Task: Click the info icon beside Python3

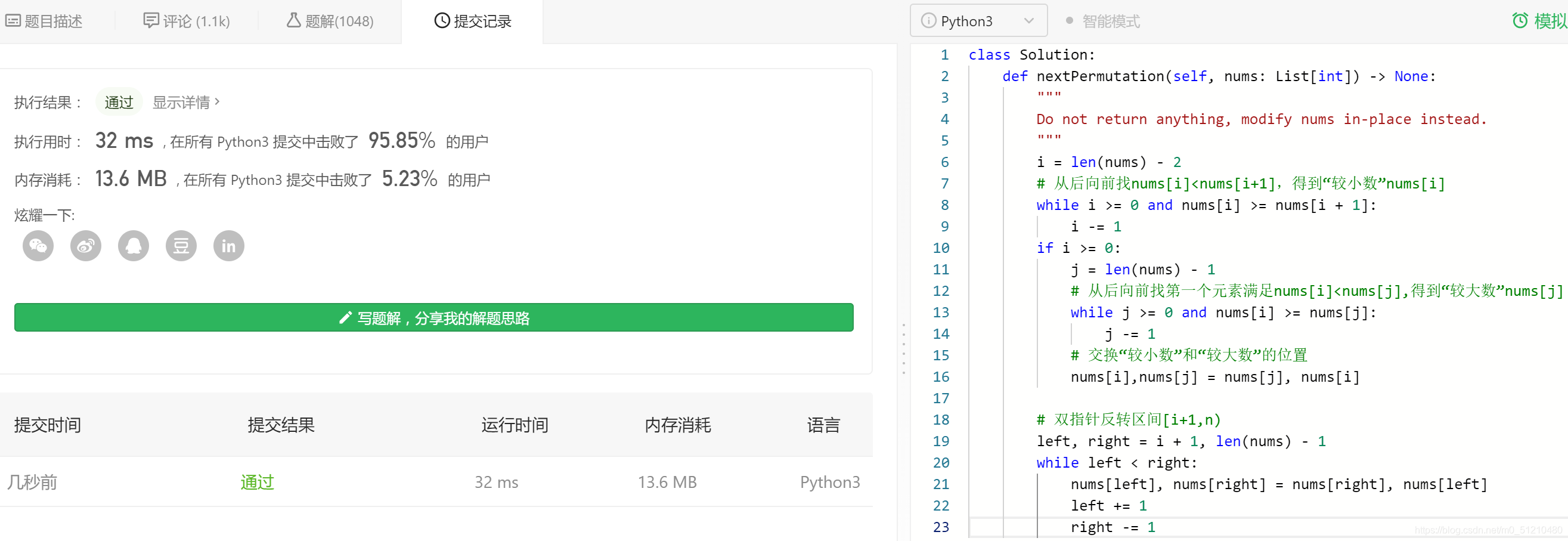Action: 928,21
